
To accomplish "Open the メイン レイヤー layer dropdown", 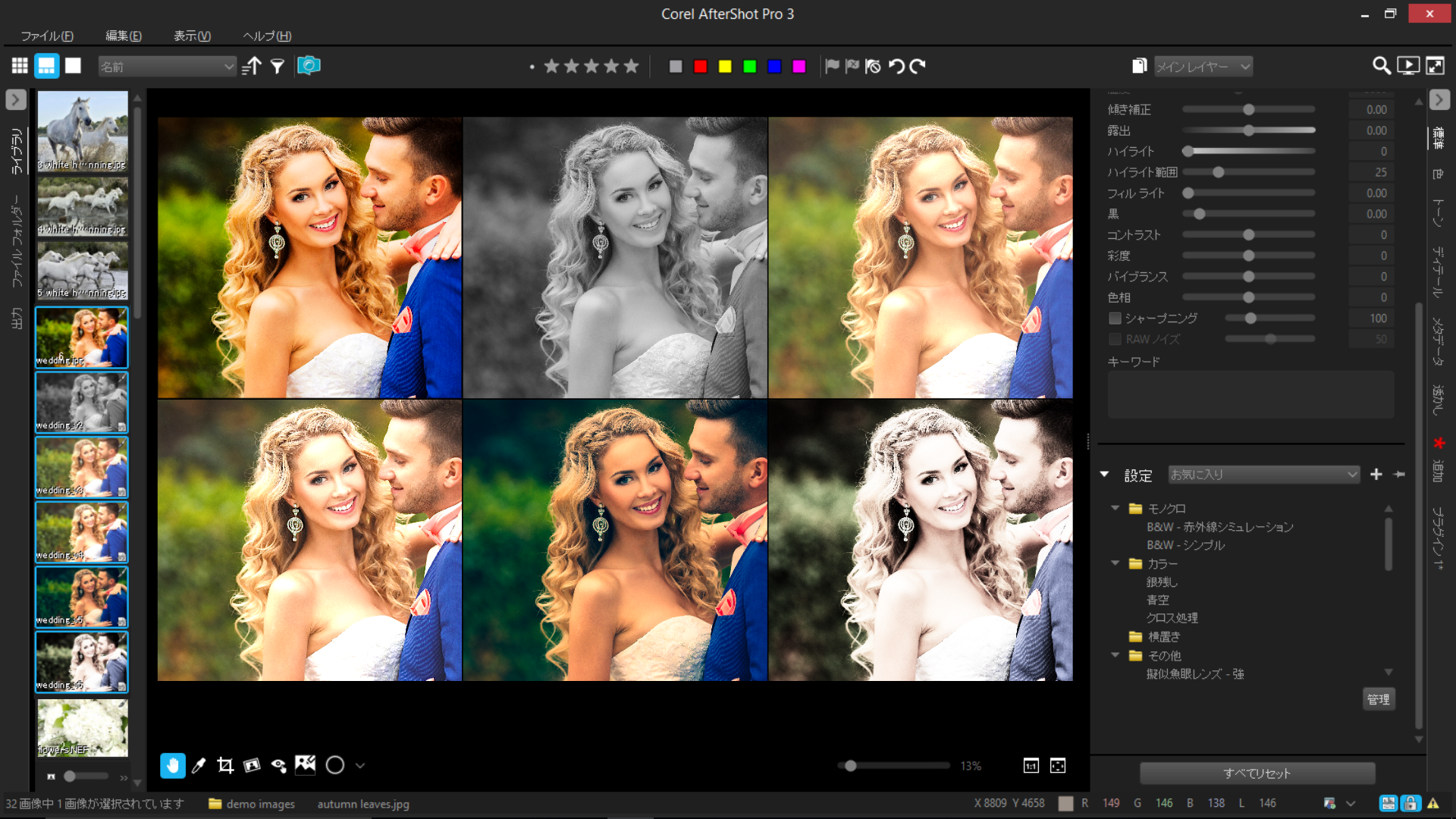I will coord(1203,67).
